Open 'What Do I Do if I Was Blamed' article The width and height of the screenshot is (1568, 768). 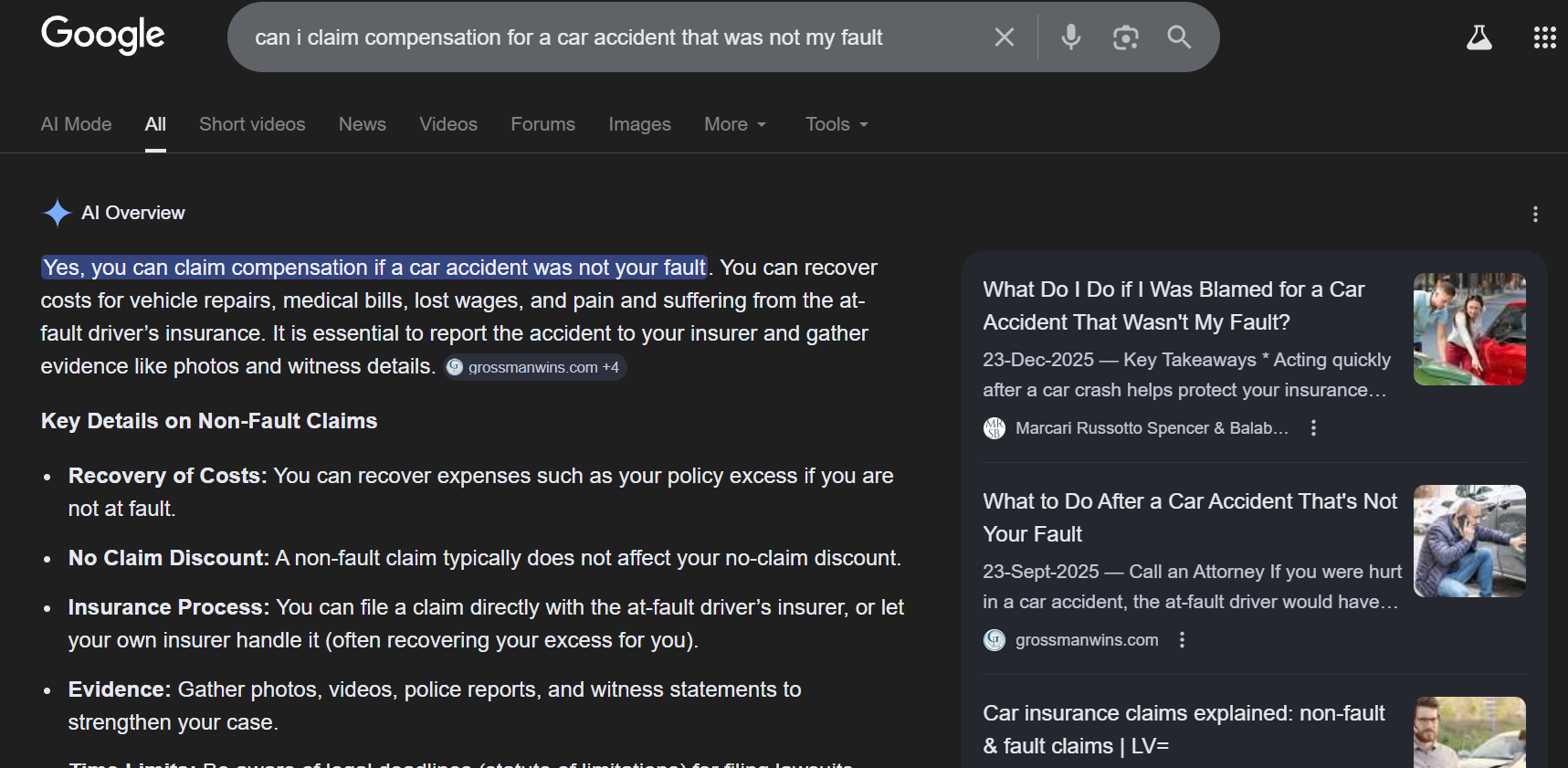click(1173, 306)
